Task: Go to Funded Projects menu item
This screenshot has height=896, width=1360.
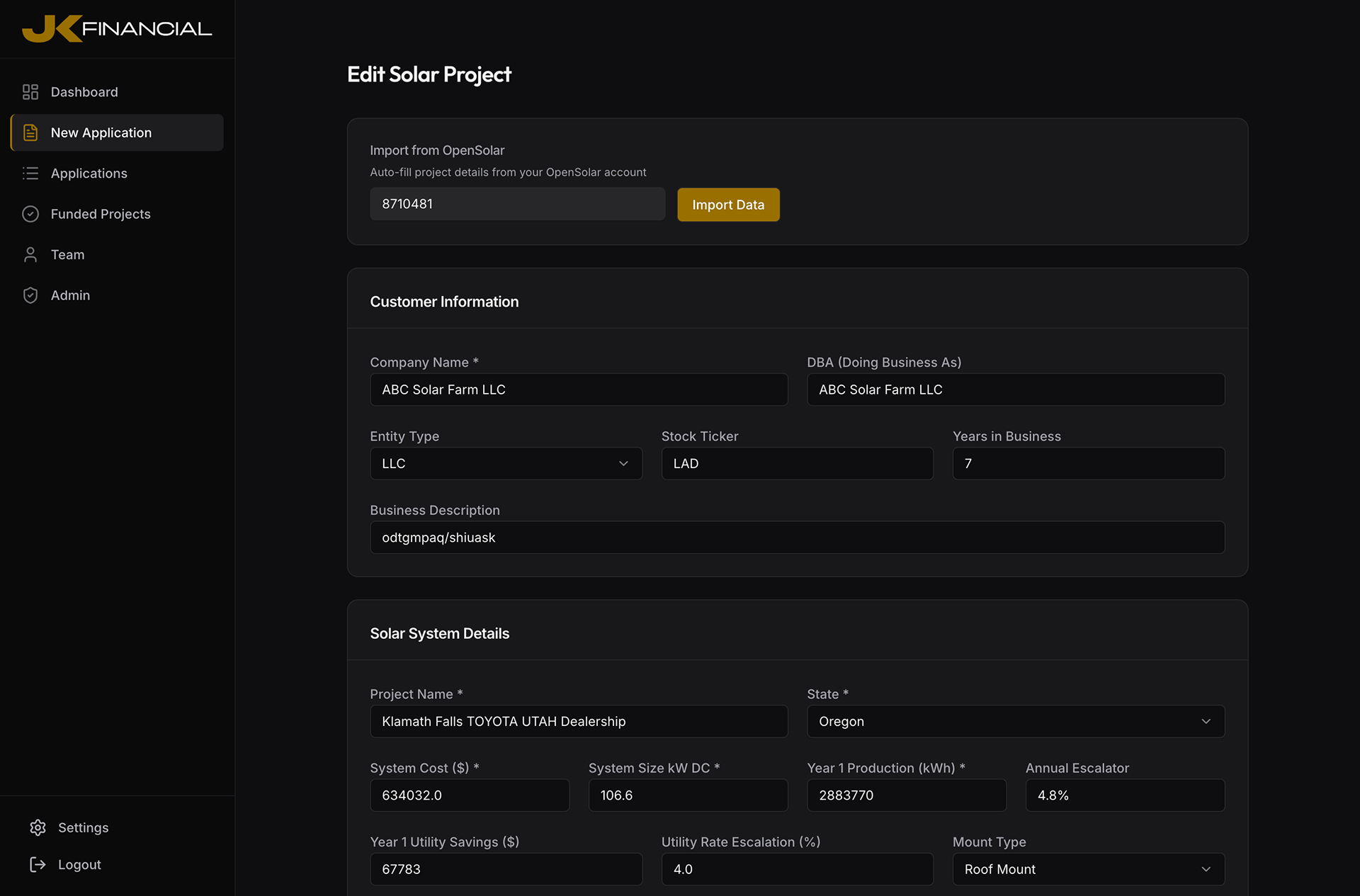Action: pos(101,214)
